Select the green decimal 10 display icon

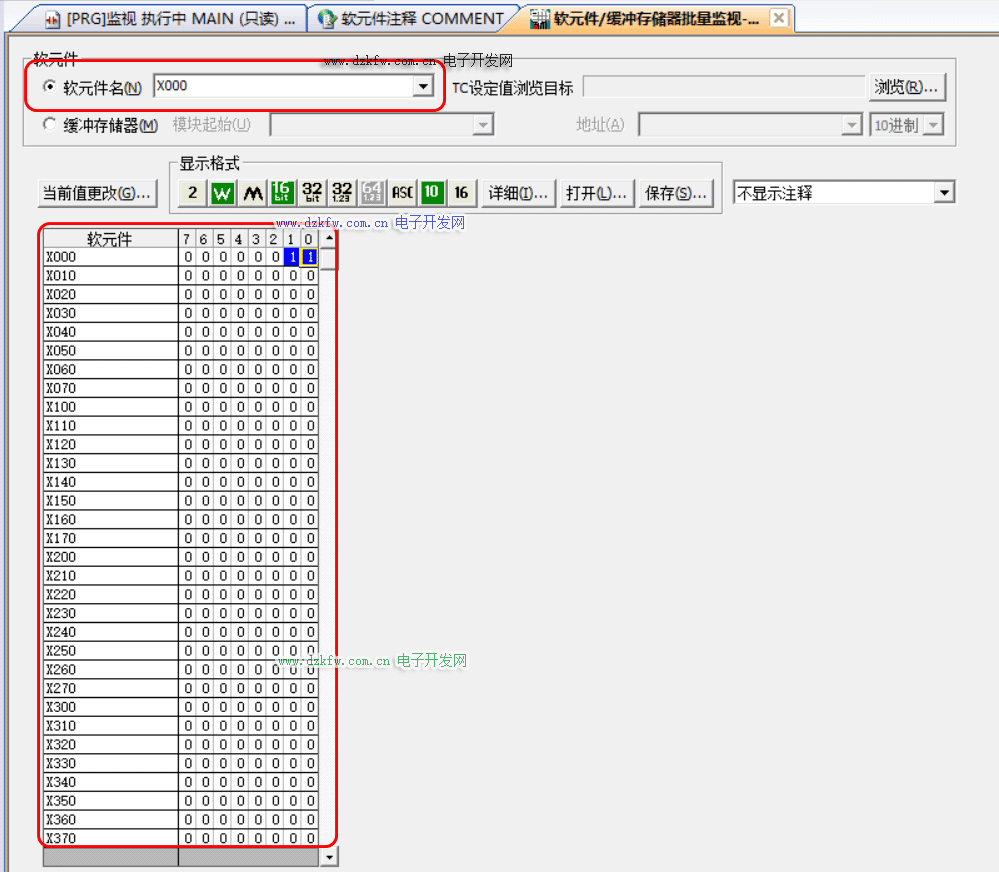432,193
